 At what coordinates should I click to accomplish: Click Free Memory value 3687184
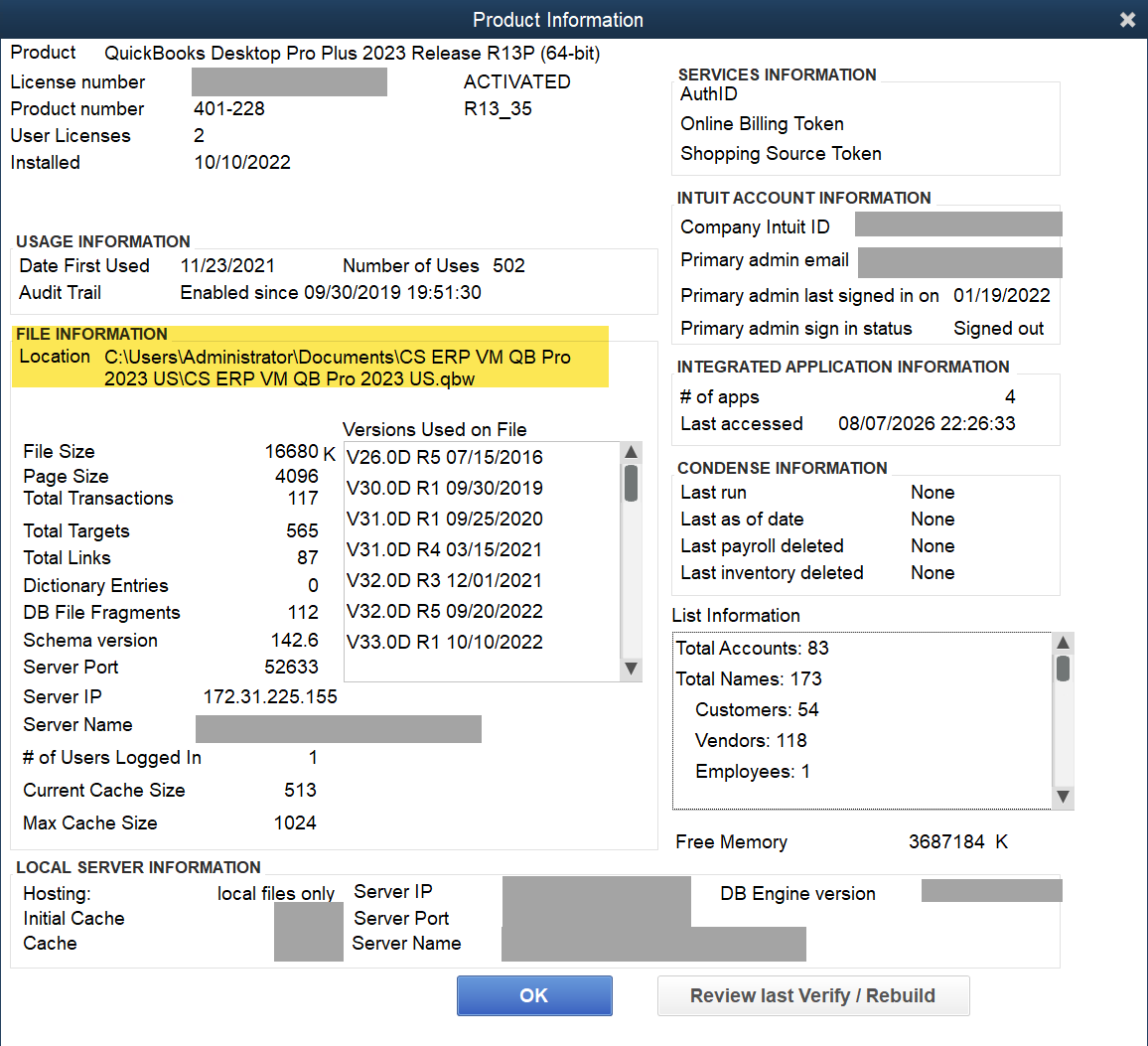946,841
